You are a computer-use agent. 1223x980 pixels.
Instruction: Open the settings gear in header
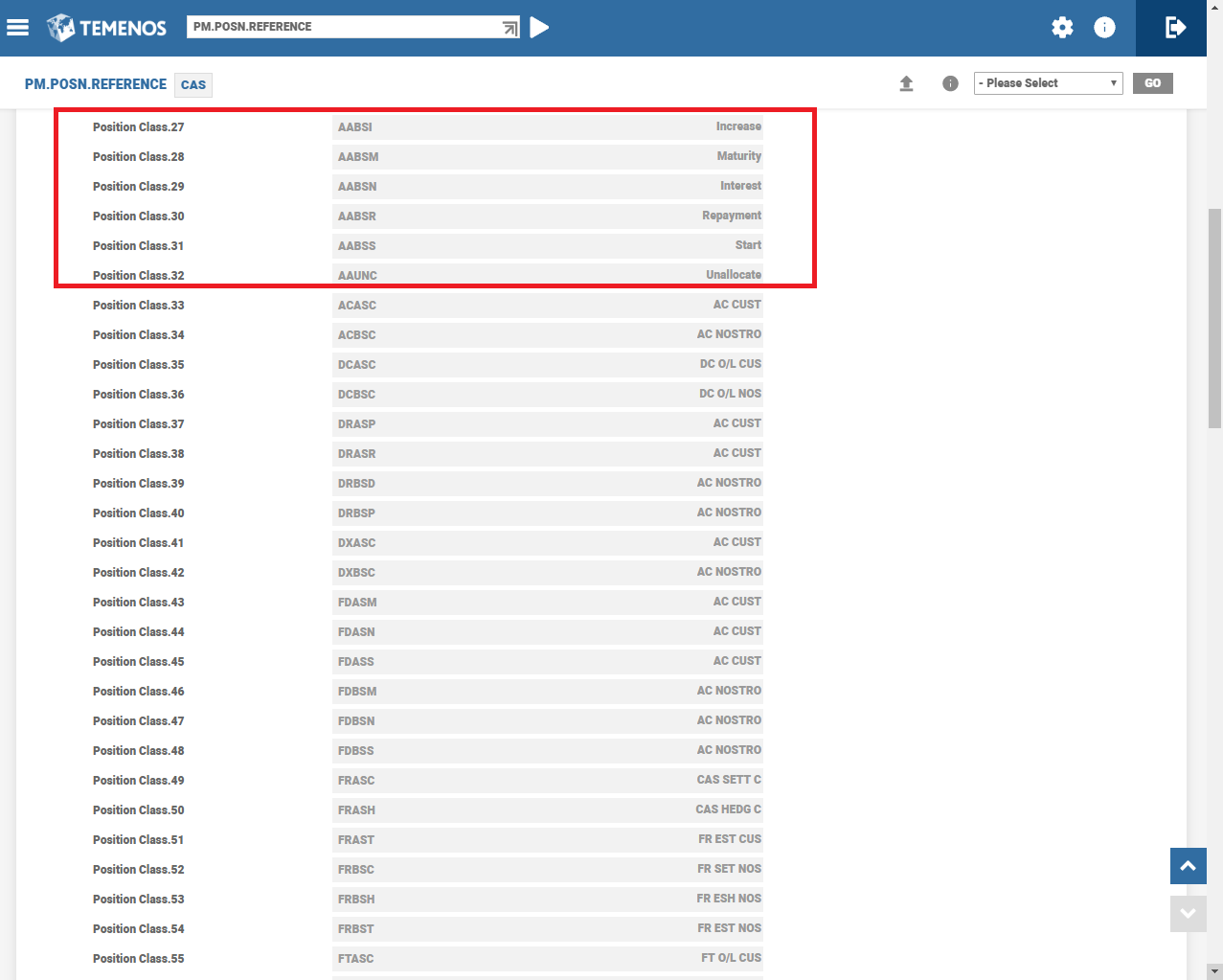click(x=1062, y=28)
